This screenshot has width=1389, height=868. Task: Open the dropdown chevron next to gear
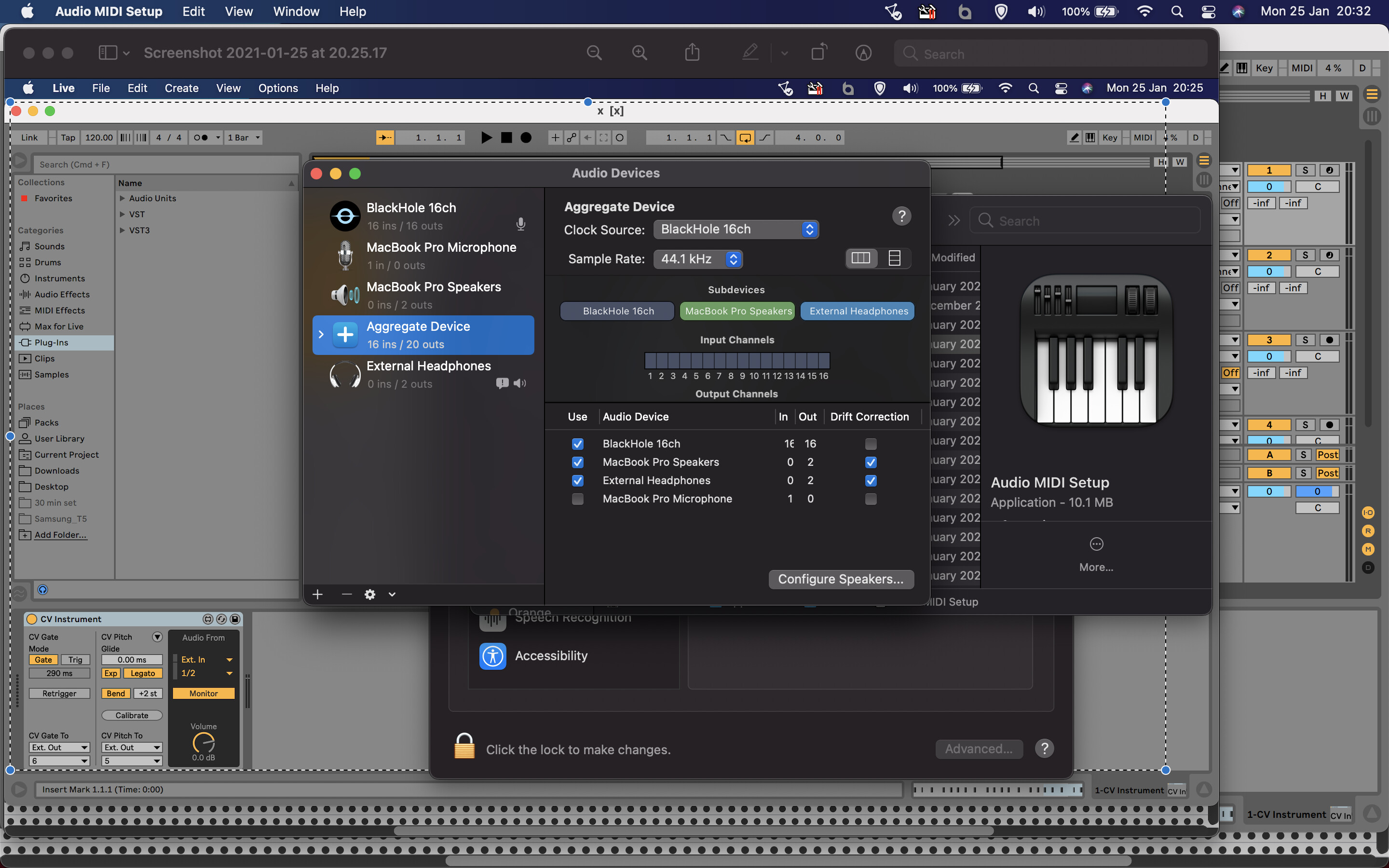pyautogui.click(x=392, y=594)
